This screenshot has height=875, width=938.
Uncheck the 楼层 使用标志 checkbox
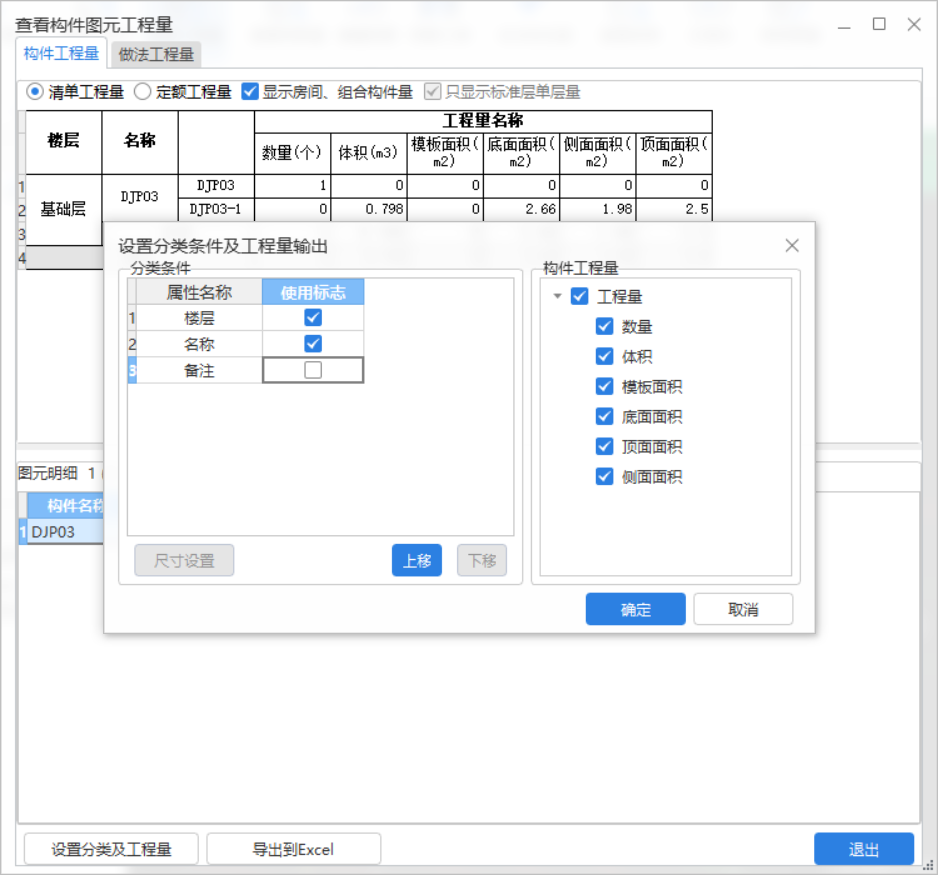313,318
